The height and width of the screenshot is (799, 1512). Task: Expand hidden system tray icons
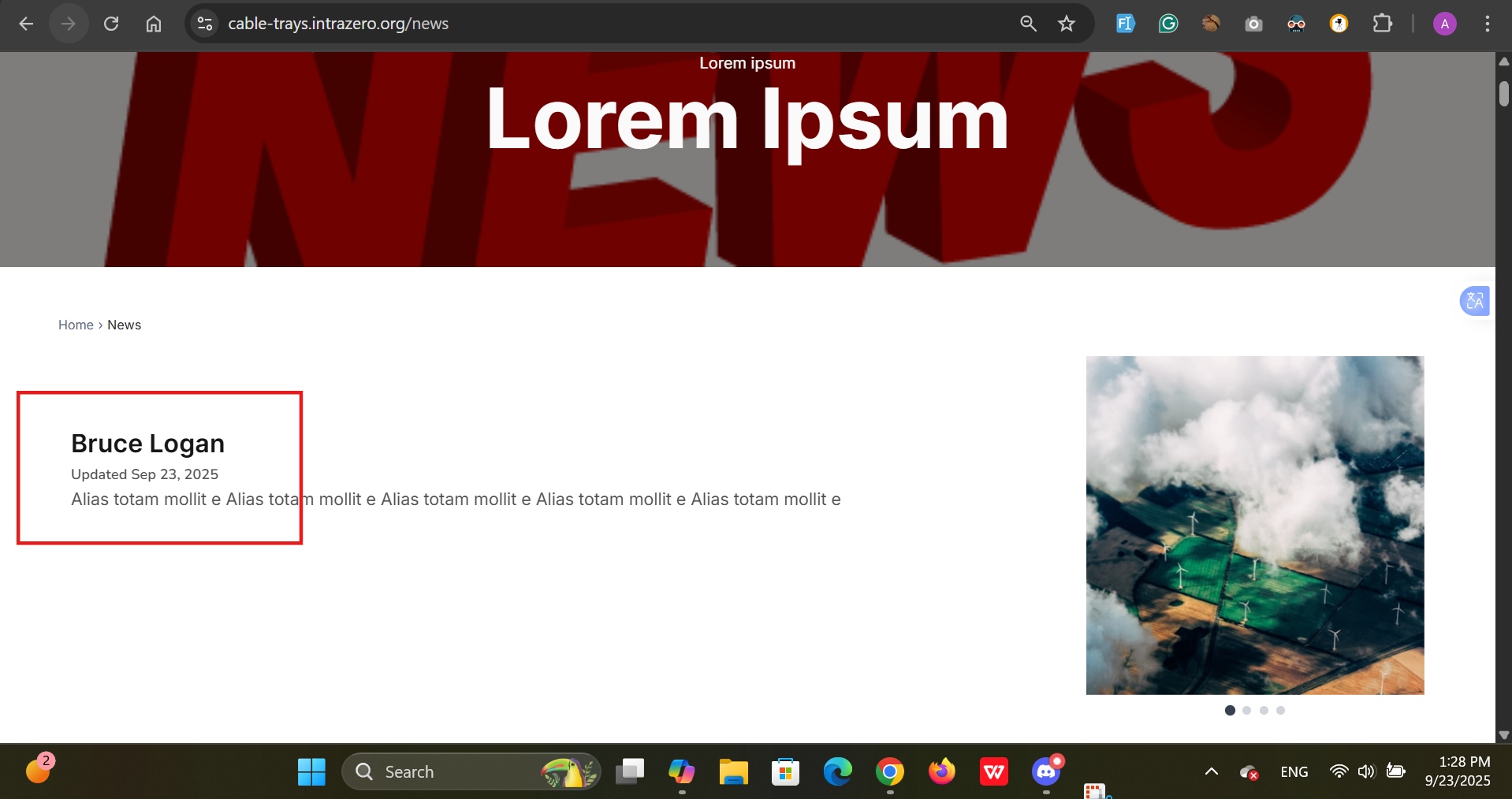coord(1212,771)
